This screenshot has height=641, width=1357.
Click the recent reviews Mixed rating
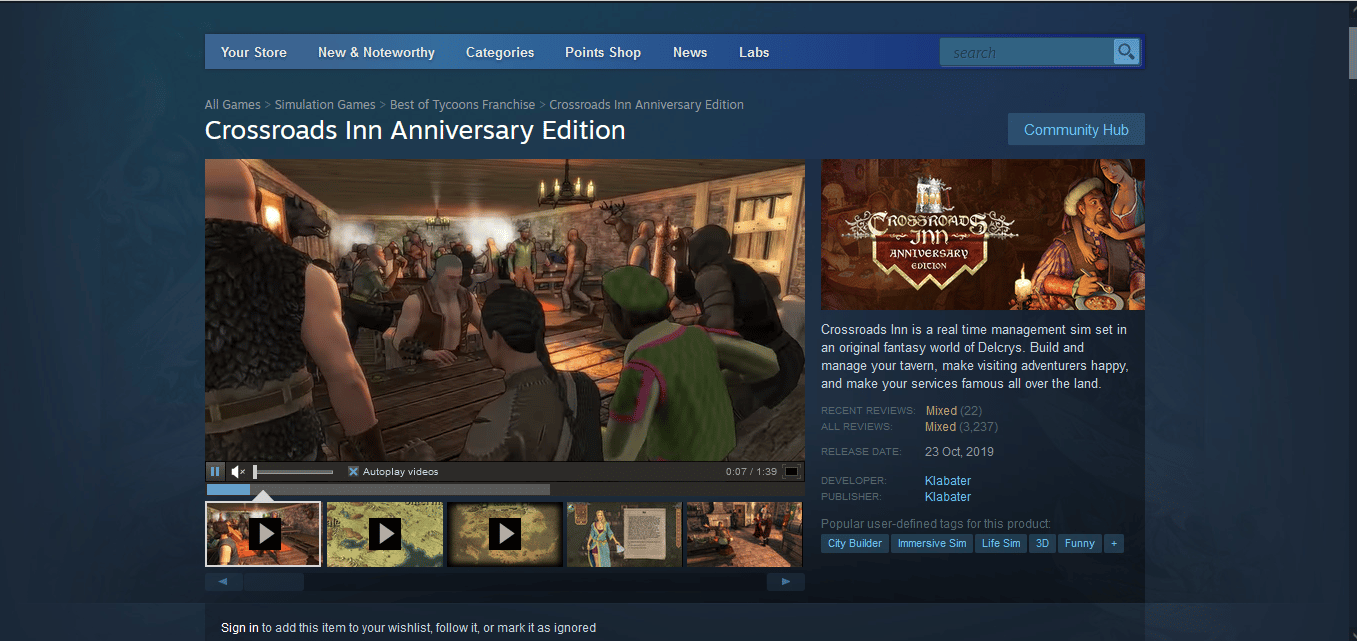click(x=941, y=411)
